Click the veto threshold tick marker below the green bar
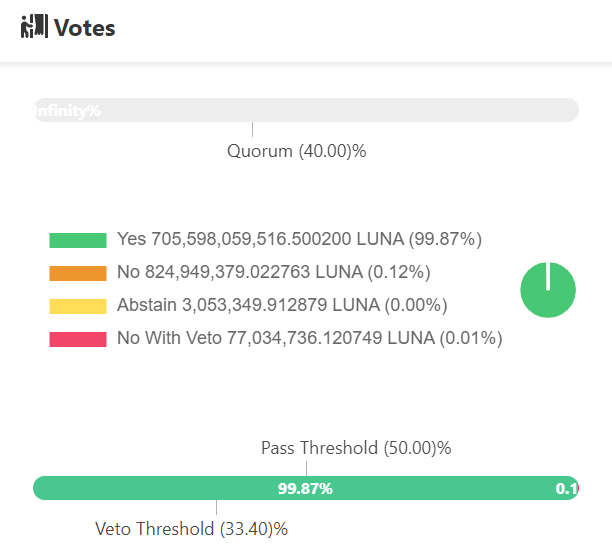This screenshot has width=612, height=549. coord(216,508)
